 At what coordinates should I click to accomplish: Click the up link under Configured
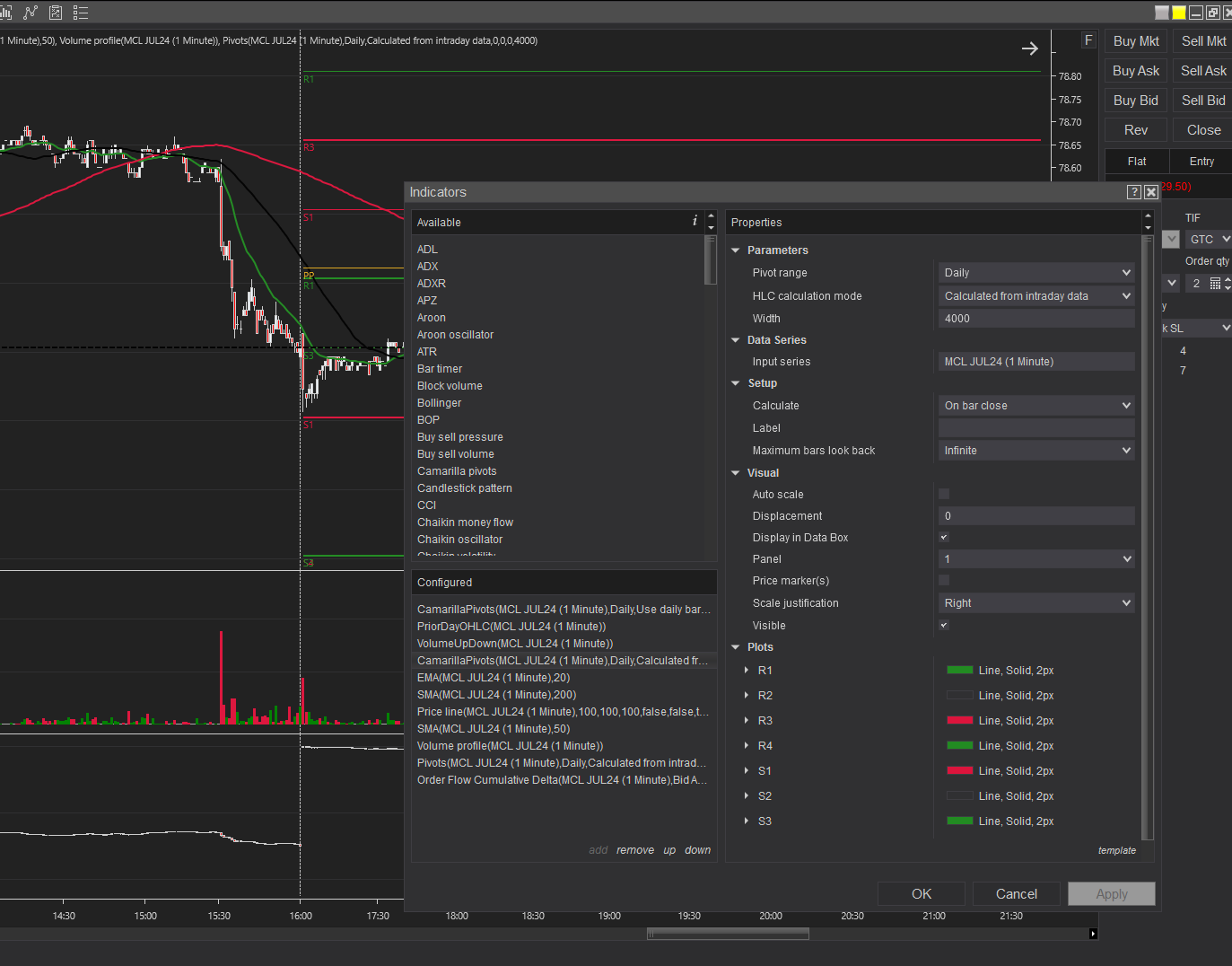669,850
